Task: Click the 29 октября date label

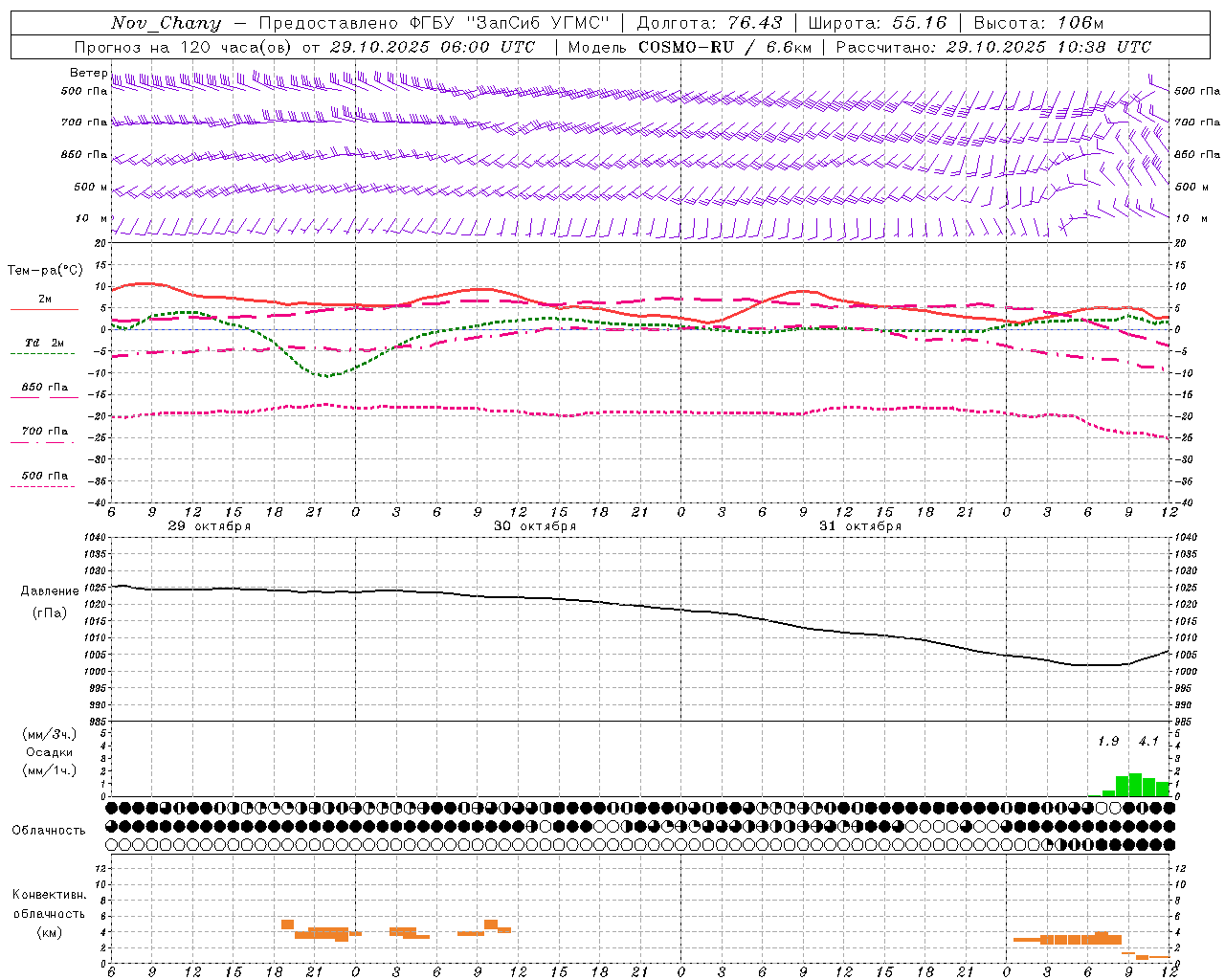Action: click(x=210, y=526)
